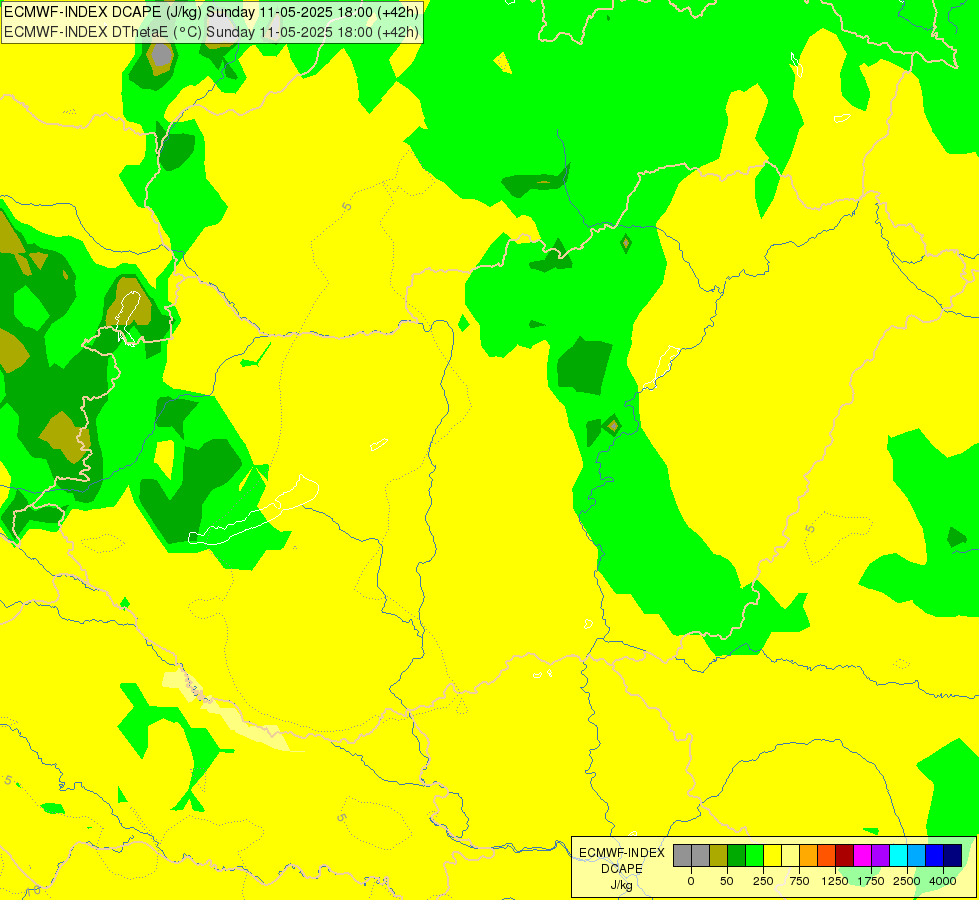This screenshot has height=900, width=979.
Task: Click the red-orange legend swatch
Action: (827, 855)
